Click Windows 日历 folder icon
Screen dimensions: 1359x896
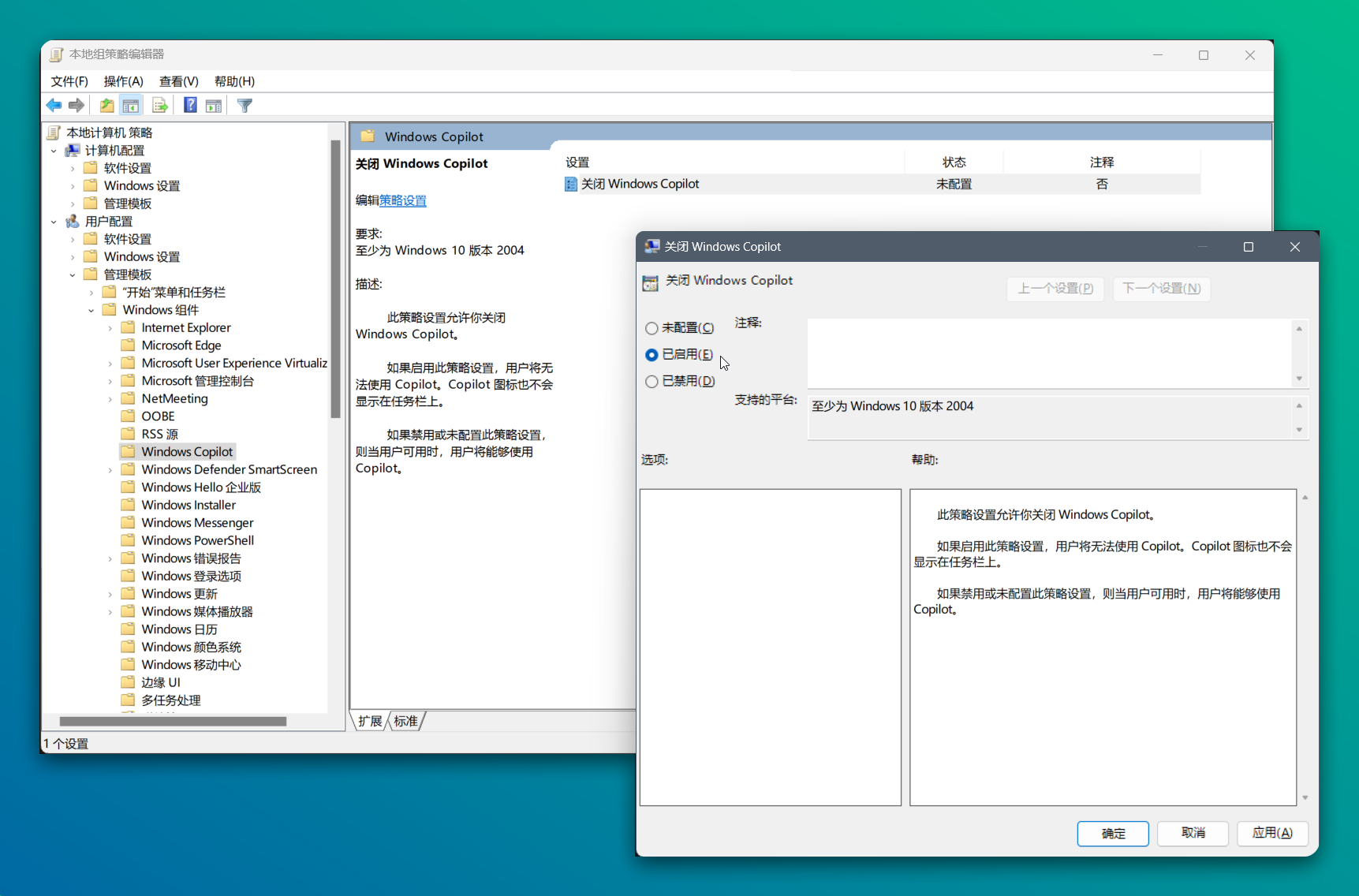(x=128, y=629)
